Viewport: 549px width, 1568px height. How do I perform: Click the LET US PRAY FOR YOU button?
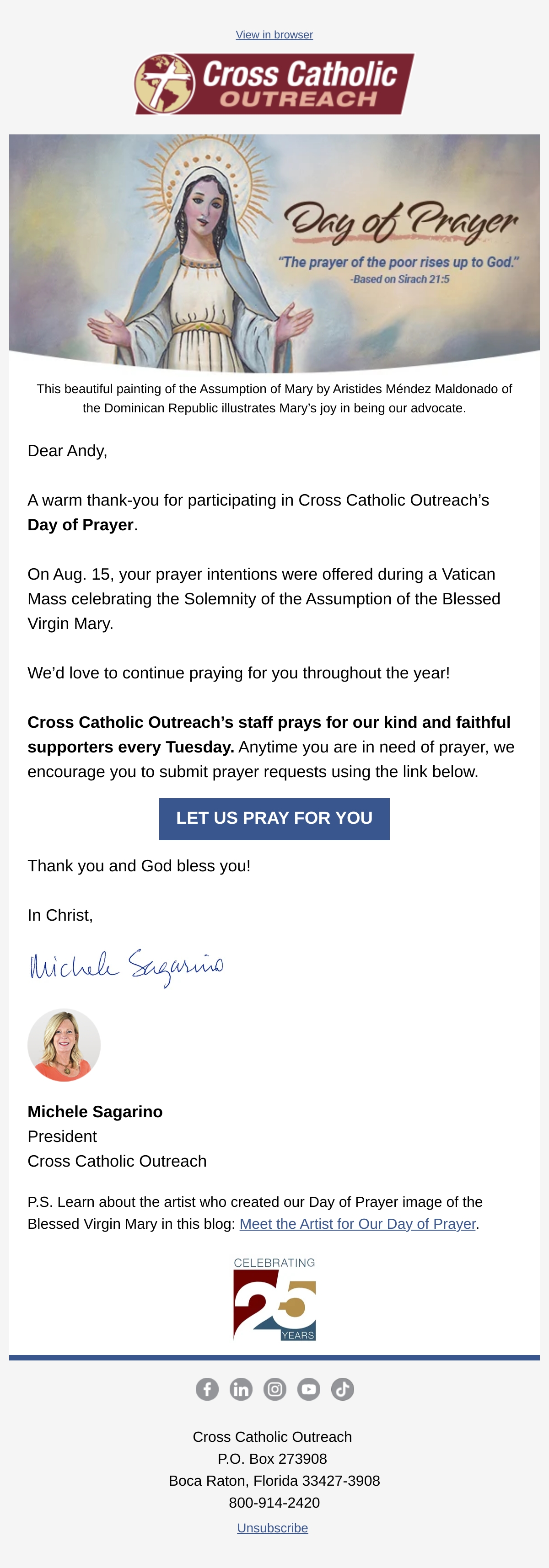pyautogui.click(x=274, y=819)
